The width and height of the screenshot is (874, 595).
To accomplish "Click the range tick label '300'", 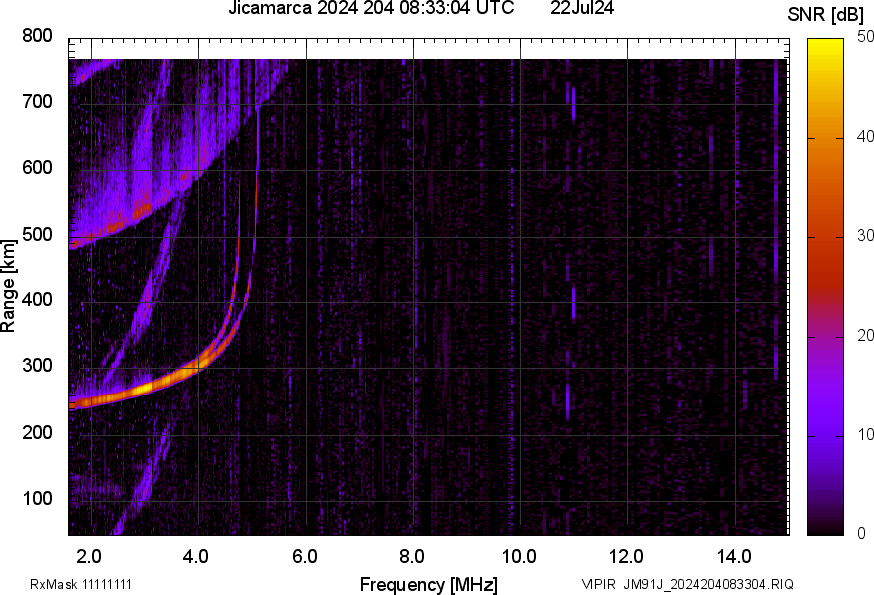I will point(37,365).
